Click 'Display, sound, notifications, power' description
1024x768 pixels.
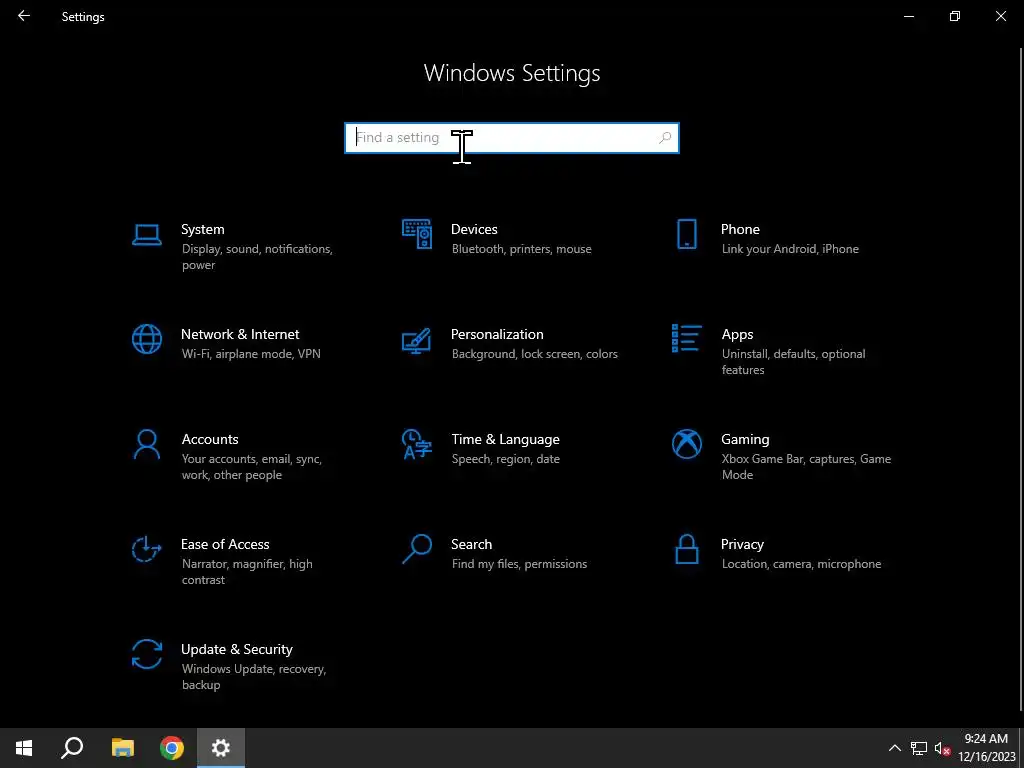pos(257,257)
